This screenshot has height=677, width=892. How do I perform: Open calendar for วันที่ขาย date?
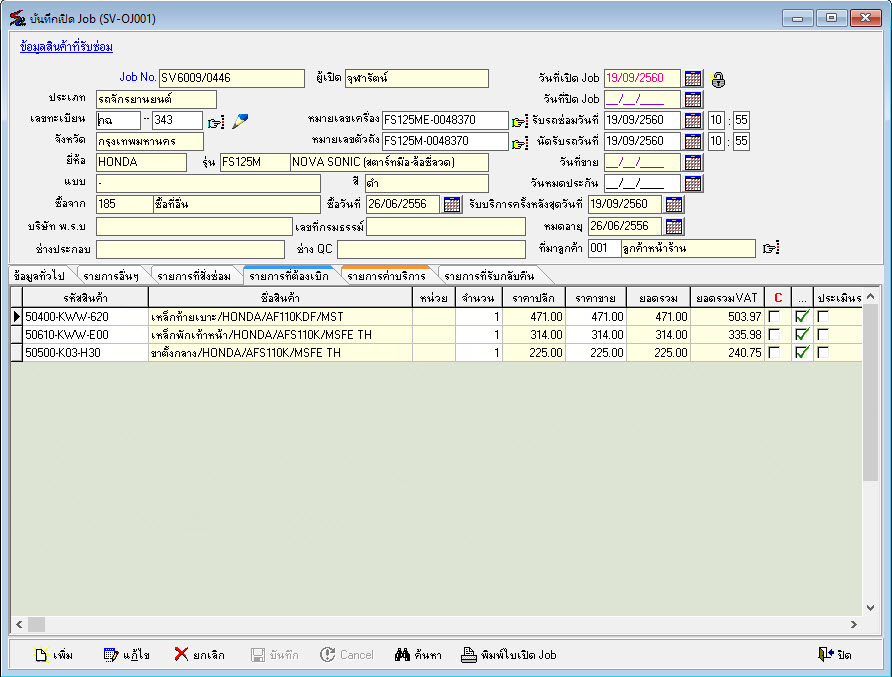tap(692, 162)
